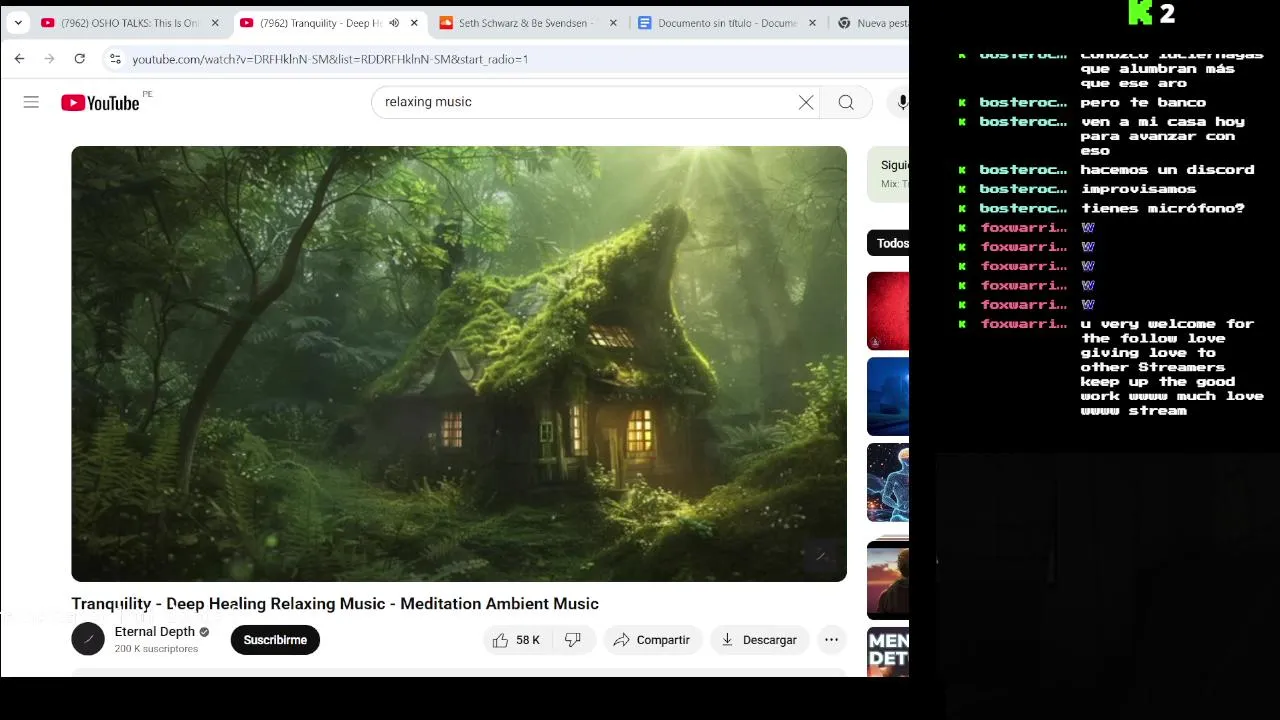
Task: Close the Tranquility tab
Action: (414, 23)
